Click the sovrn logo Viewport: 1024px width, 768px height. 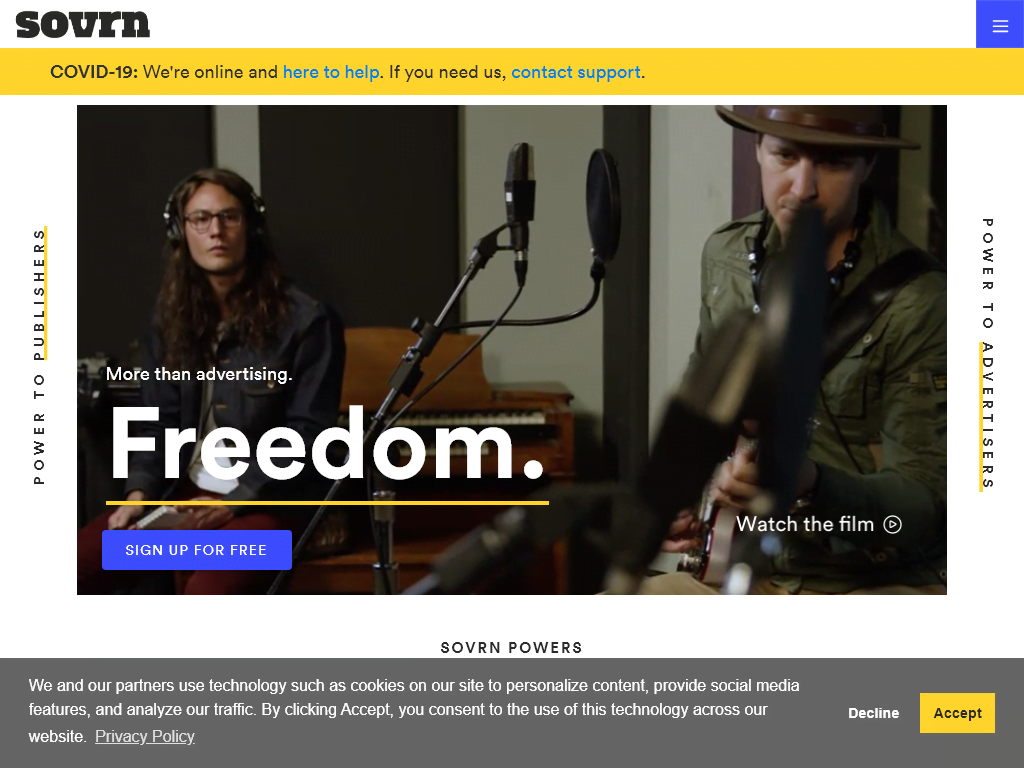83,24
